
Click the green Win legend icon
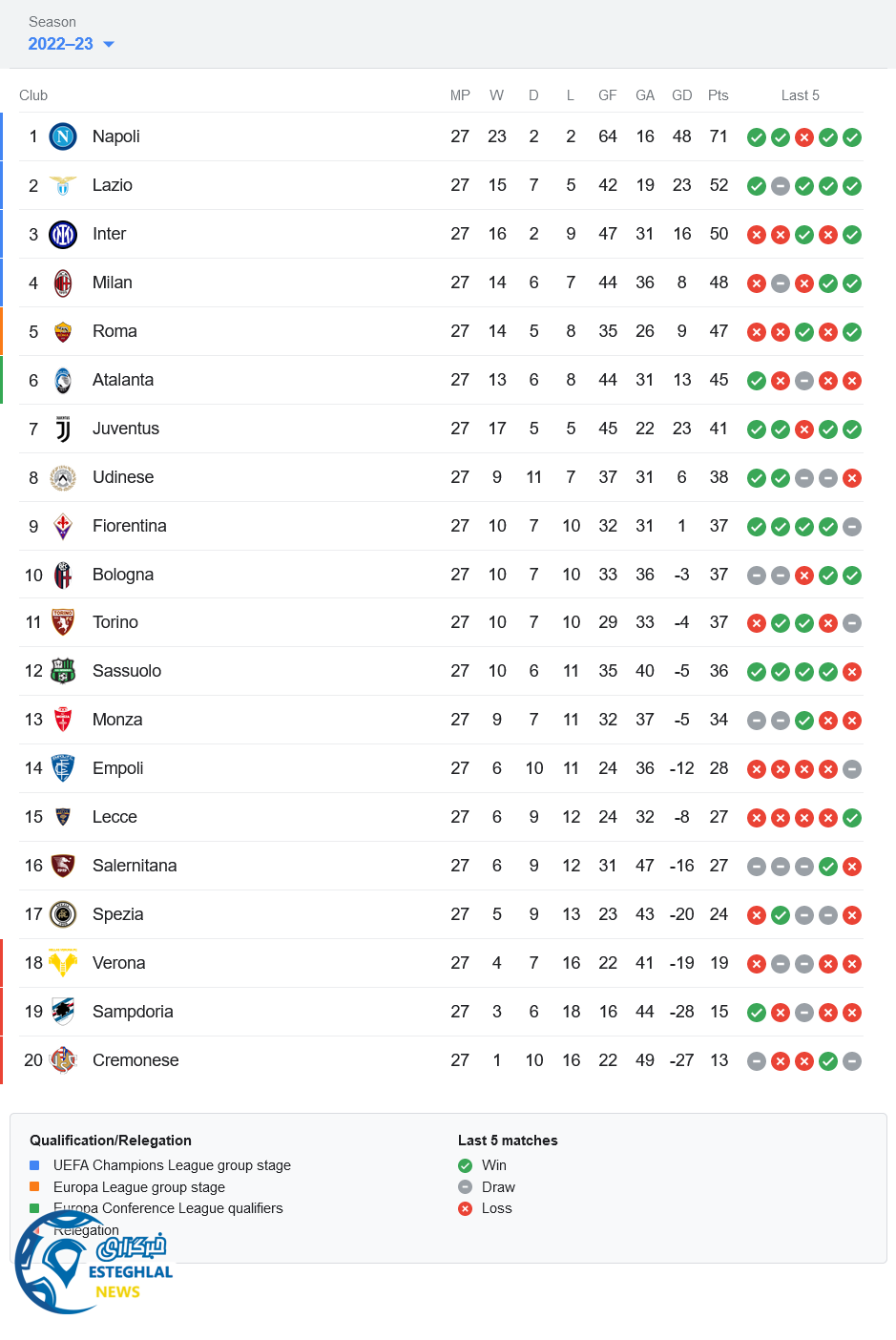click(466, 1165)
